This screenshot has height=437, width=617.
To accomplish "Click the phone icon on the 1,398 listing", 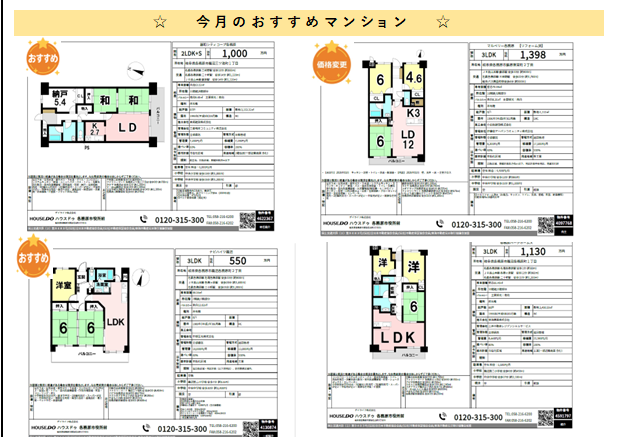I will tap(440, 224).
